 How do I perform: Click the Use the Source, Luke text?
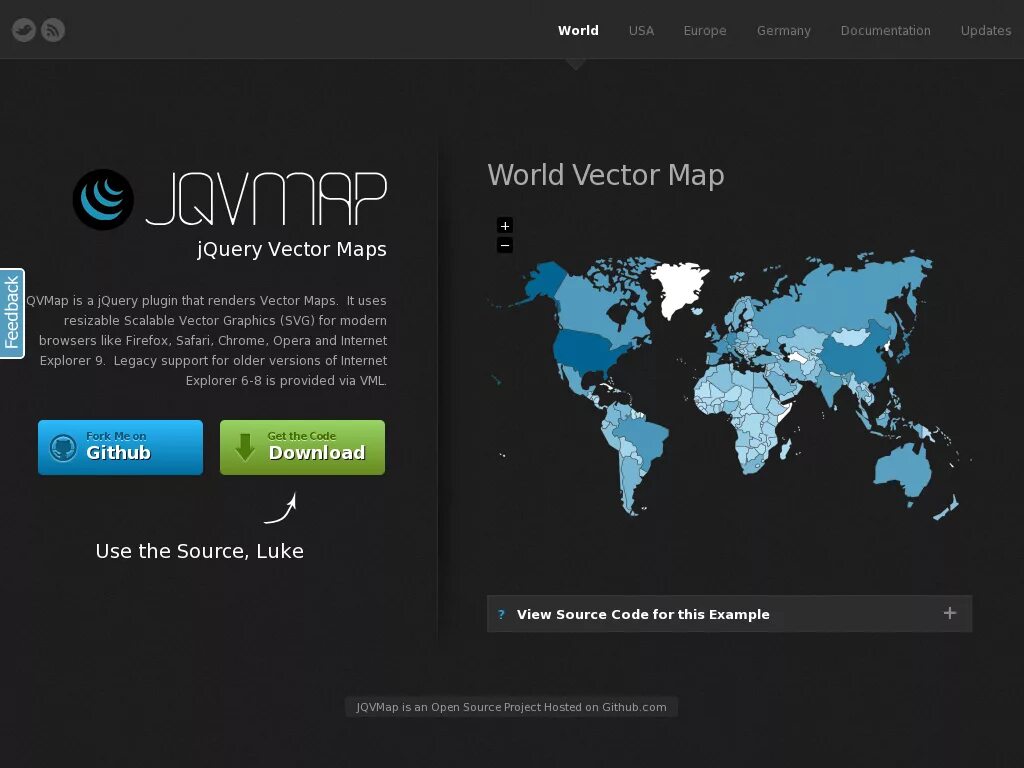pos(199,551)
